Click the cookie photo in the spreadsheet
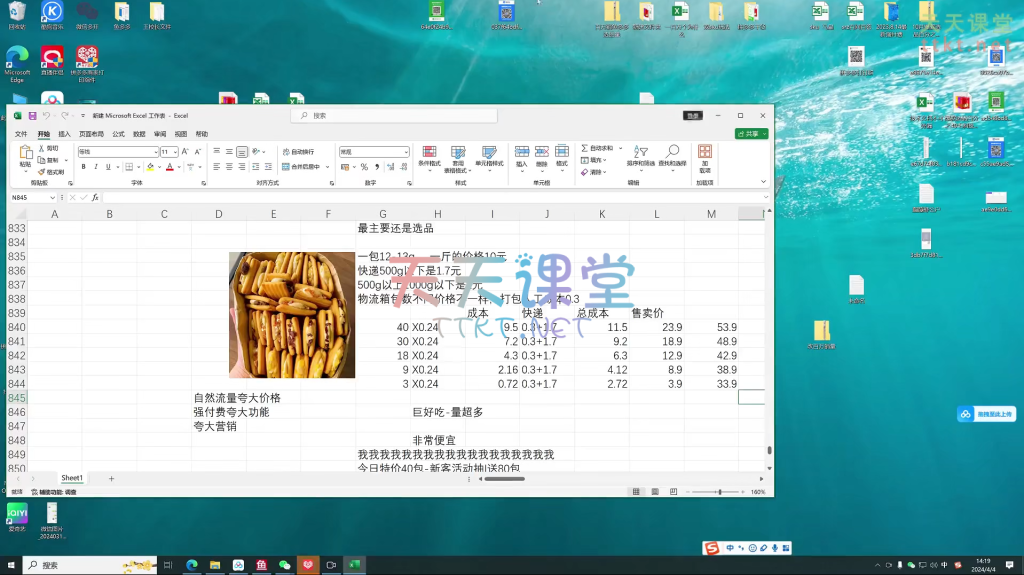Viewport: 1024px width, 575px height. [x=291, y=315]
